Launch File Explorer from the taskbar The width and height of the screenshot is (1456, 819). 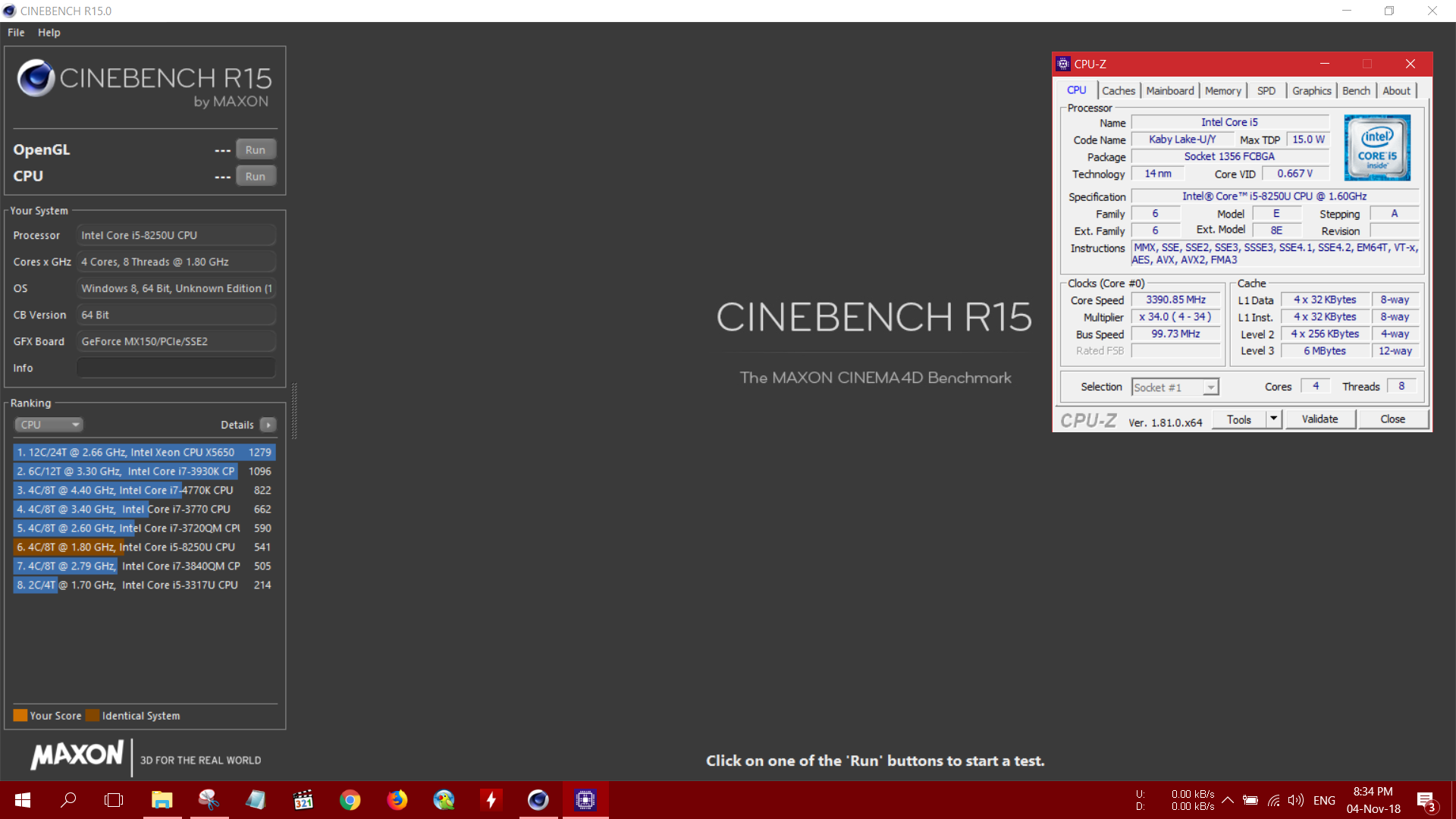click(x=162, y=800)
